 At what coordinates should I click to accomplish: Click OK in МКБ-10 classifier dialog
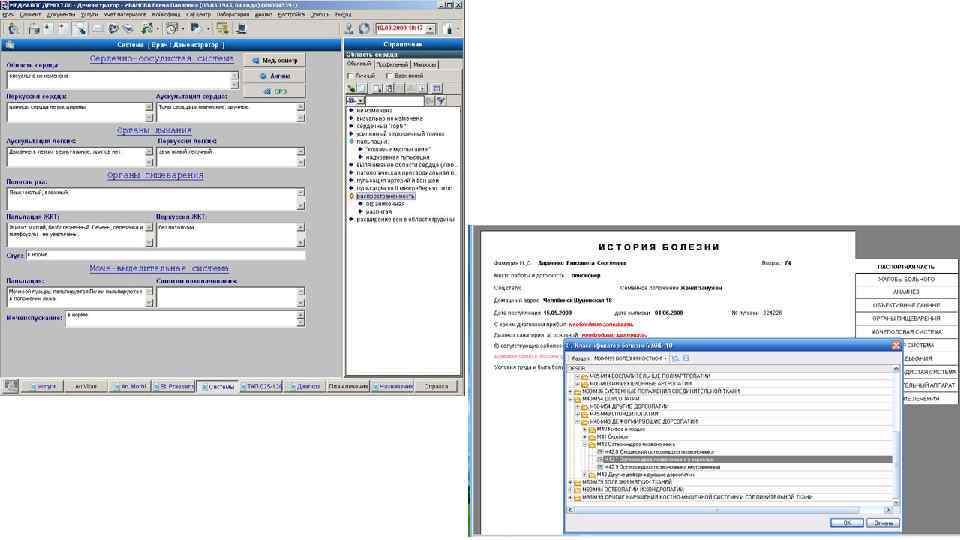click(x=847, y=522)
